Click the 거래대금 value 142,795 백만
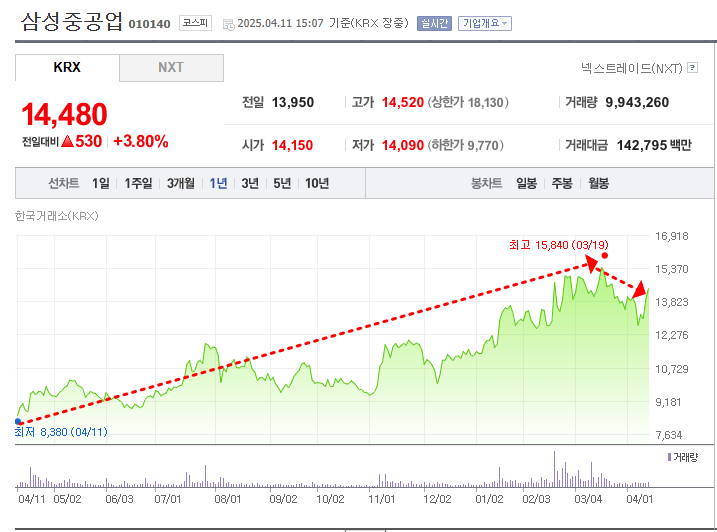The width and height of the screenshot is (717, 532). point(654,145)
